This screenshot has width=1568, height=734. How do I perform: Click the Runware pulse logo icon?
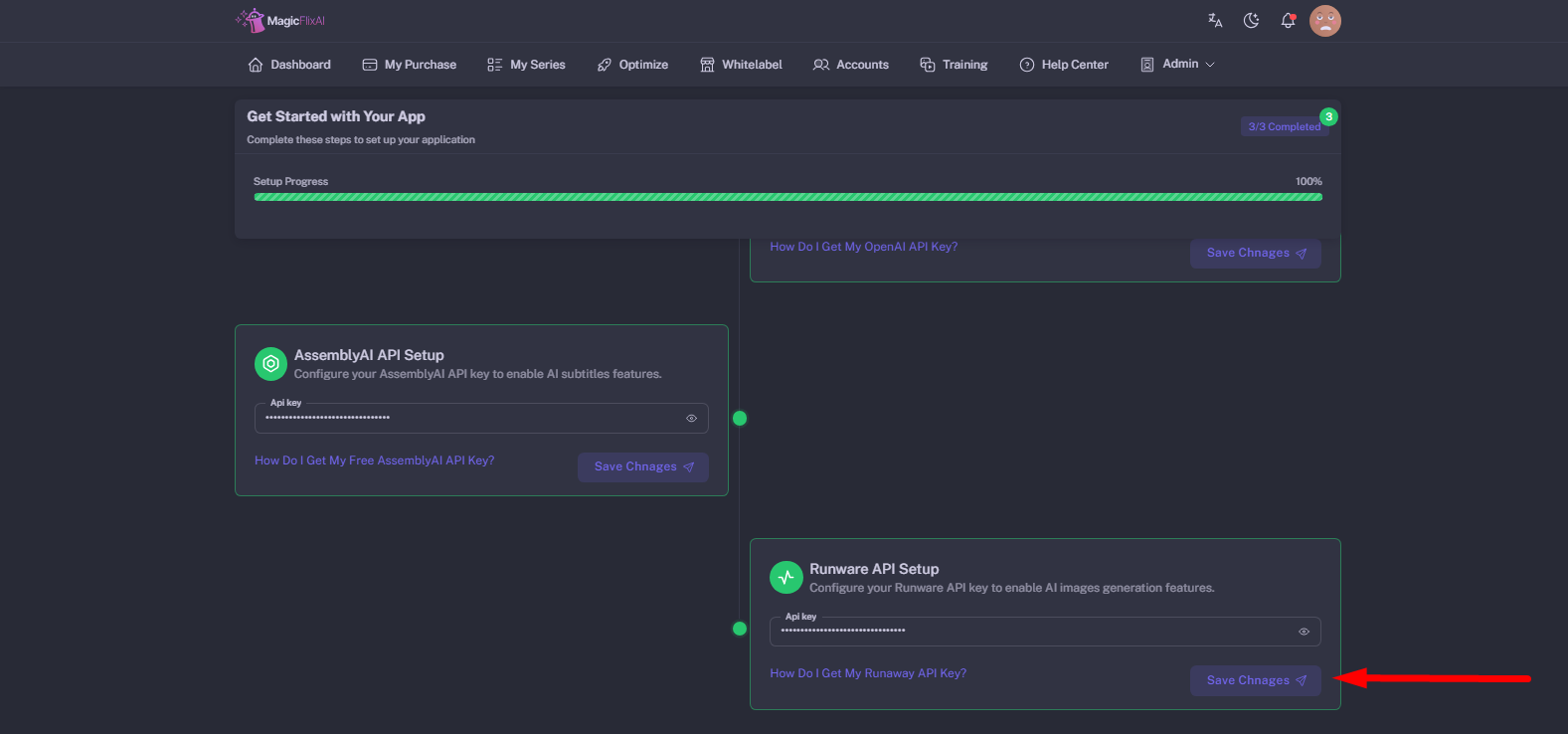(786, 577)
